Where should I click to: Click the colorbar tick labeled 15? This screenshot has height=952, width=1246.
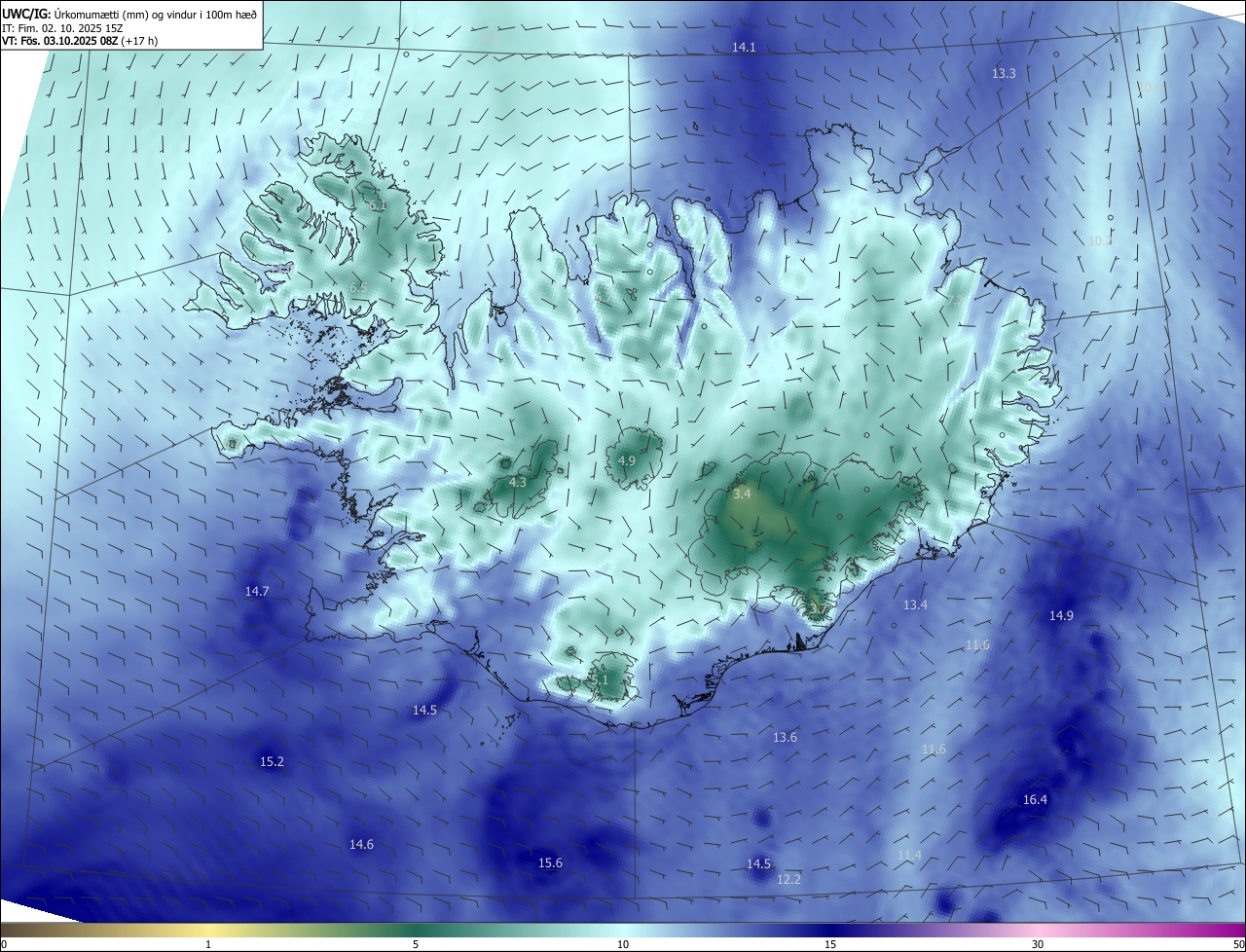[830, 944]
